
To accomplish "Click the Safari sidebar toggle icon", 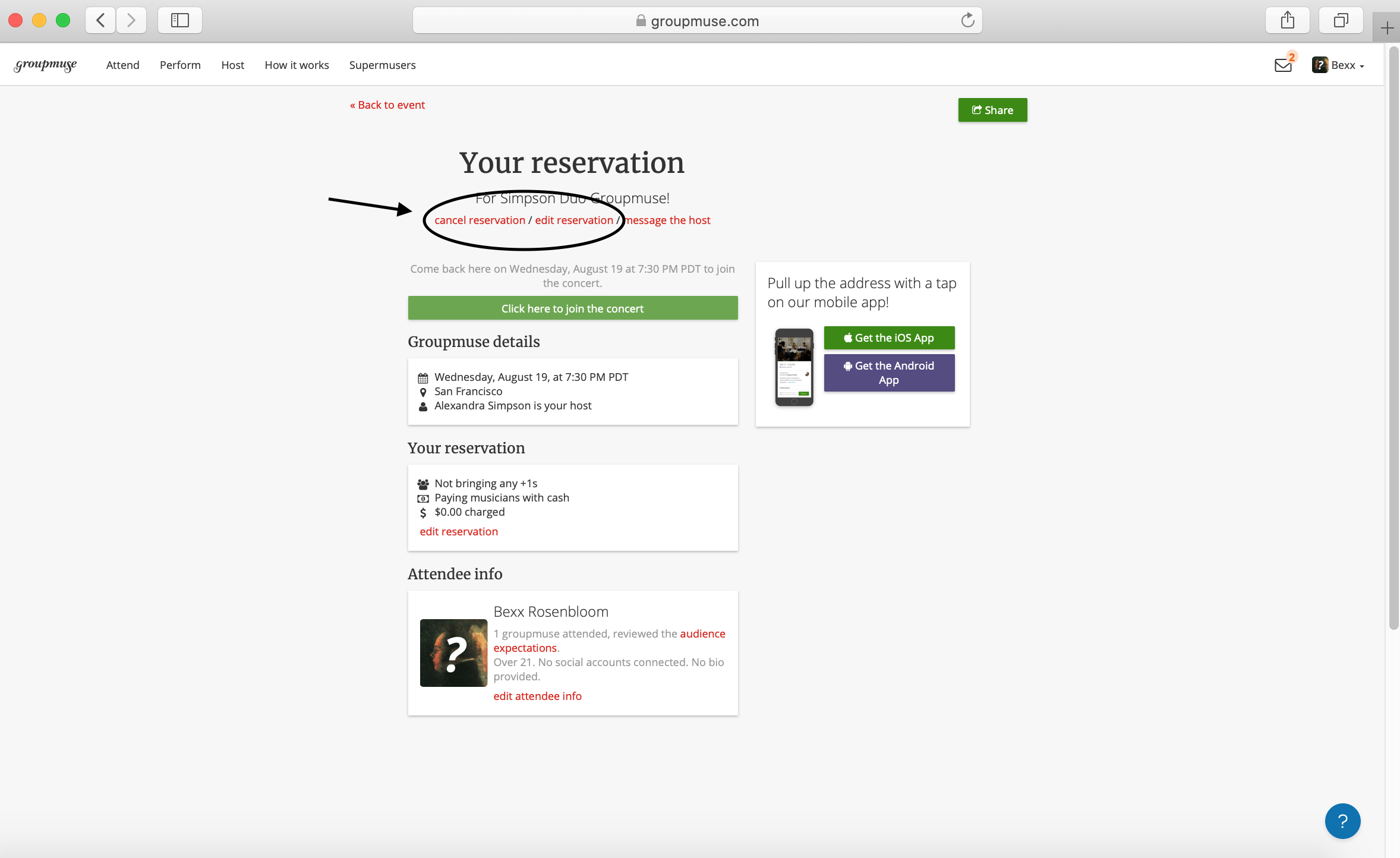I will pyautogui.click(x=179, y=21).
